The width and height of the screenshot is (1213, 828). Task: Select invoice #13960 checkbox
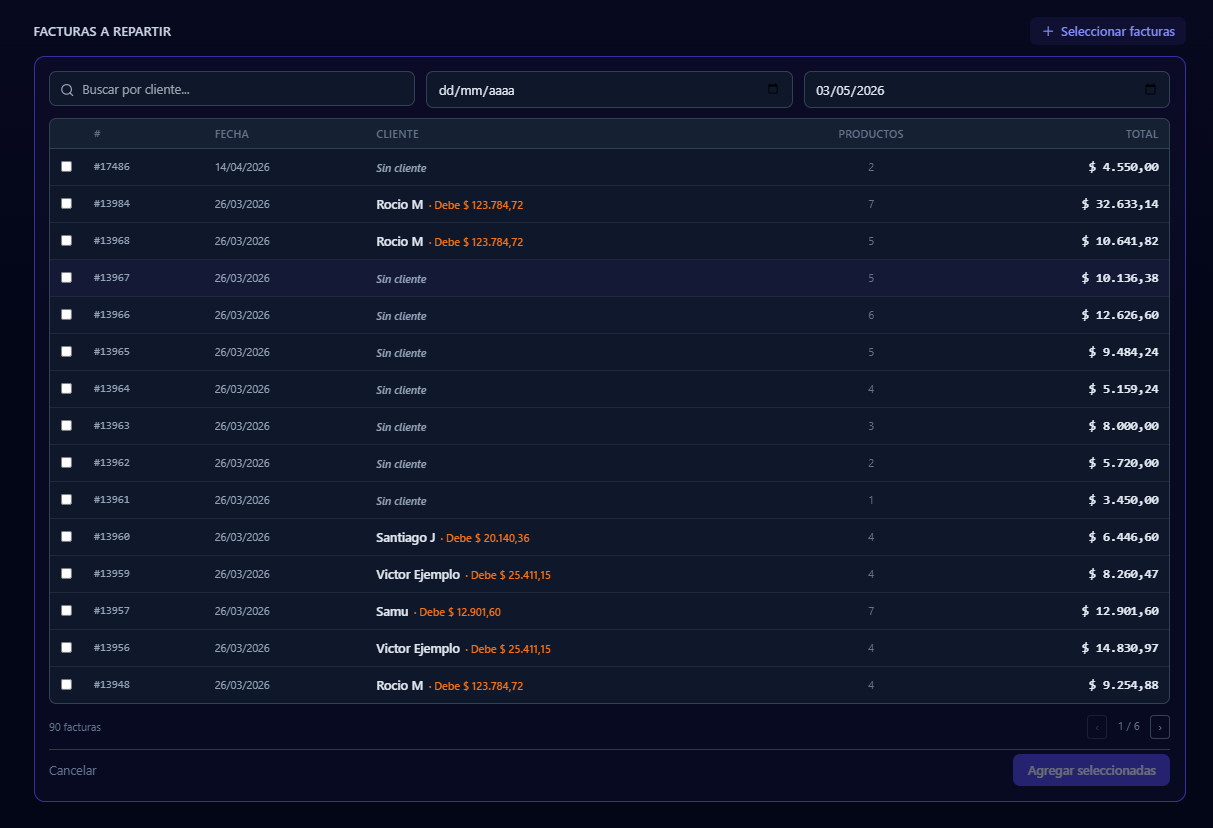coord(66,536)
